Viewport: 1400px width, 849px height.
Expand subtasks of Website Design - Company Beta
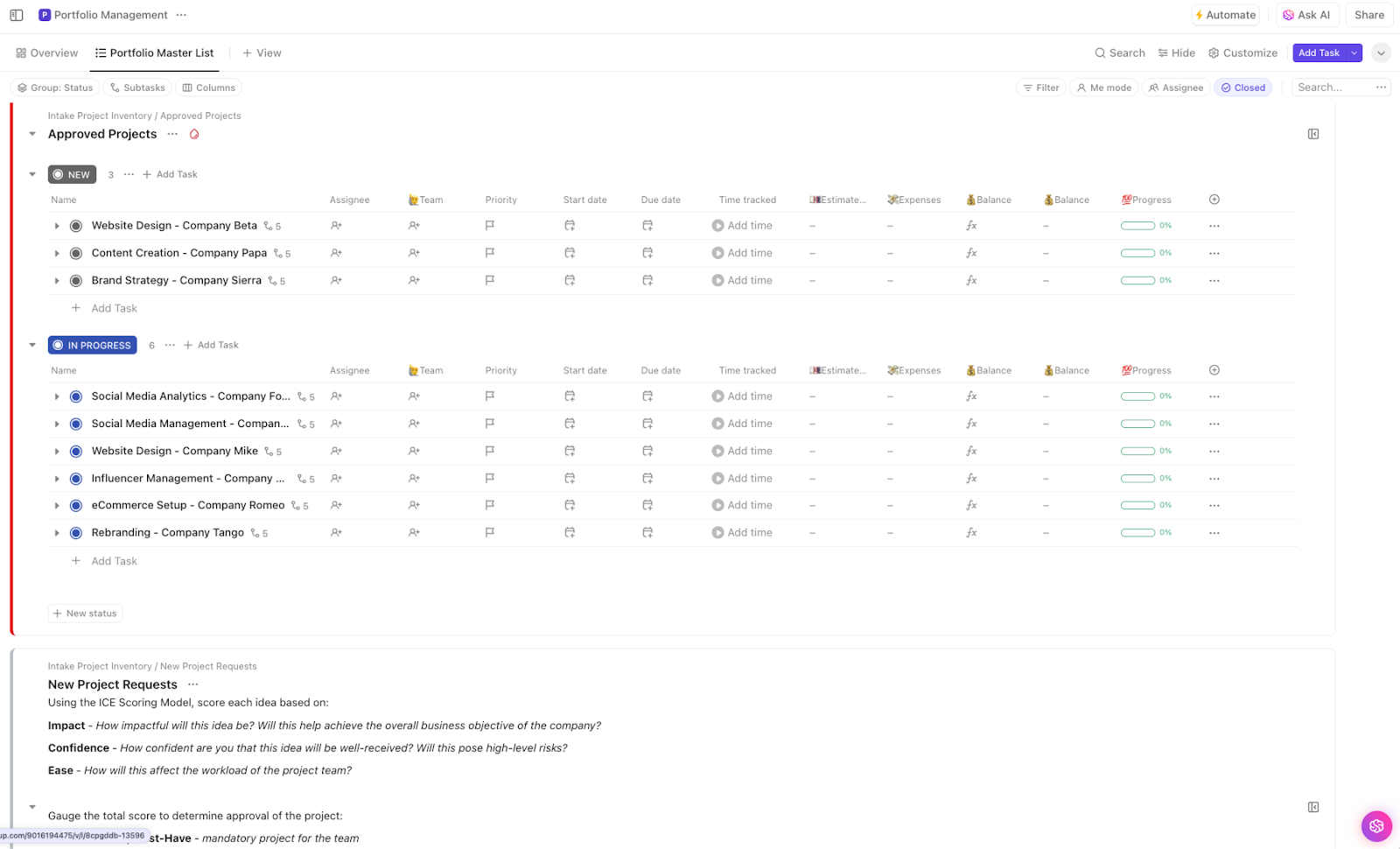pyautogui.click(x=57, y=226)
